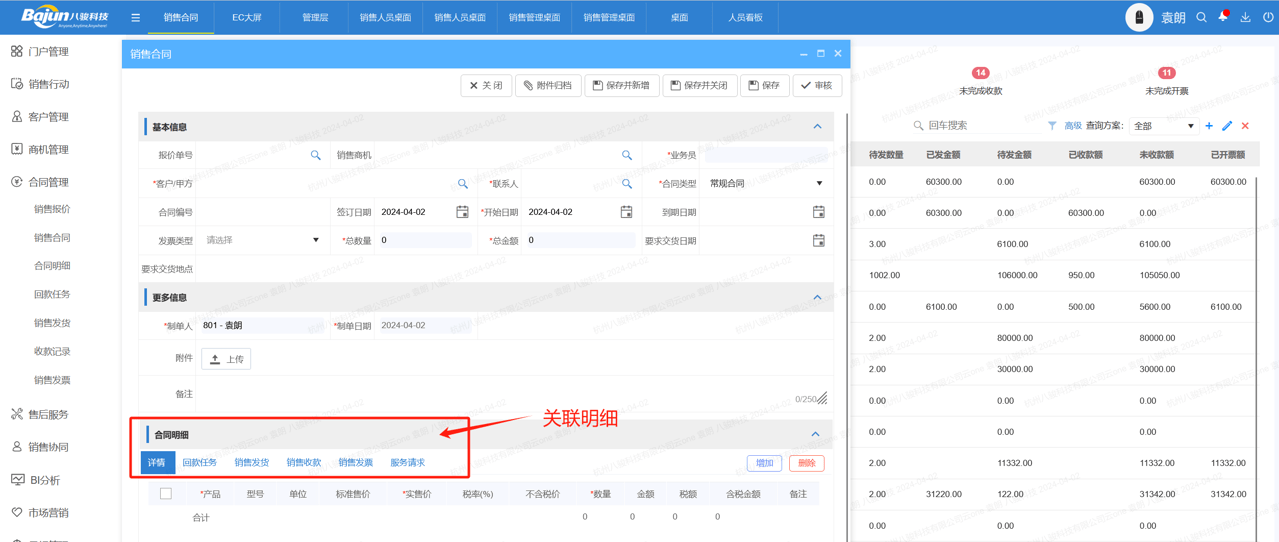Click the 审核 button

[x=817, y=86]
